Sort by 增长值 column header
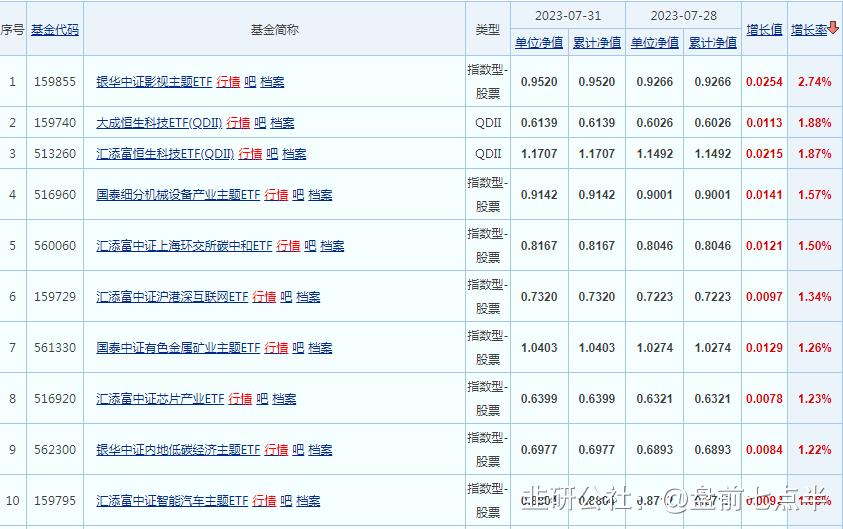 point(764,30)
